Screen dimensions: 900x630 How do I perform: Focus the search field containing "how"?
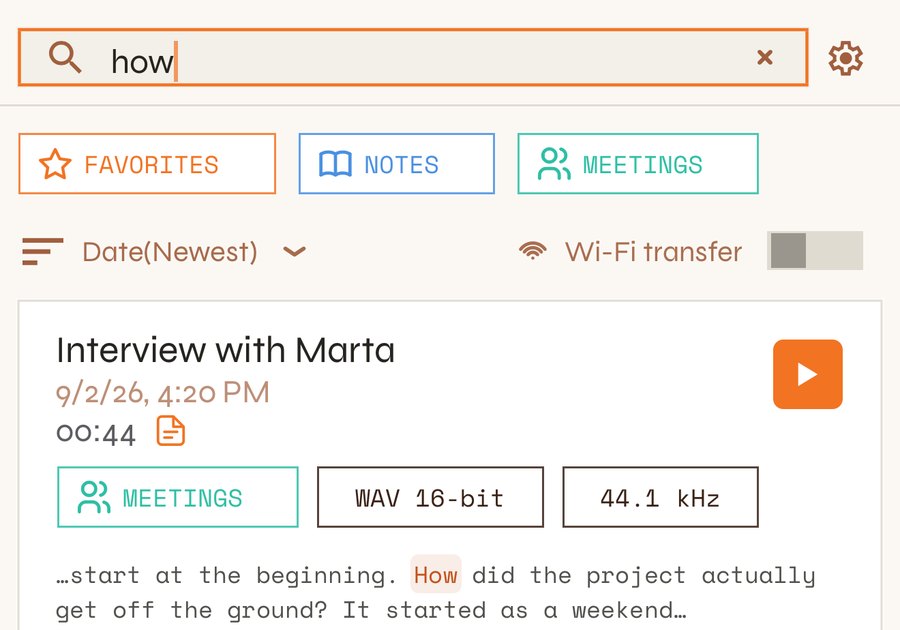(413, 57)
